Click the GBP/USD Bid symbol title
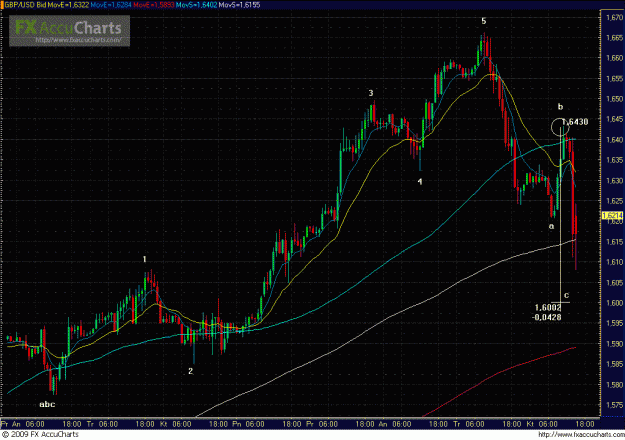This screenshot has width=625, height=440. (x=24, y=5)
